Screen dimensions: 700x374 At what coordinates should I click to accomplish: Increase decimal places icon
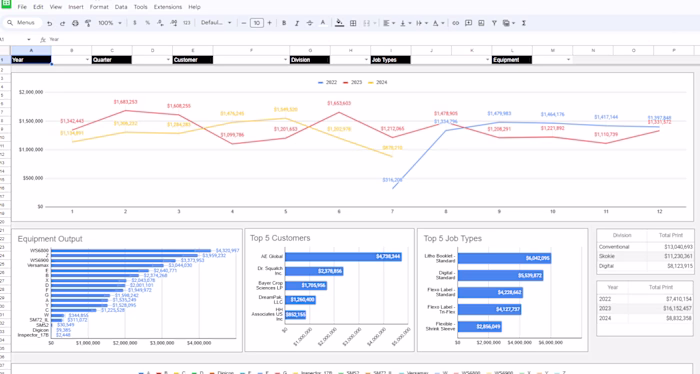tap(173, 23)
